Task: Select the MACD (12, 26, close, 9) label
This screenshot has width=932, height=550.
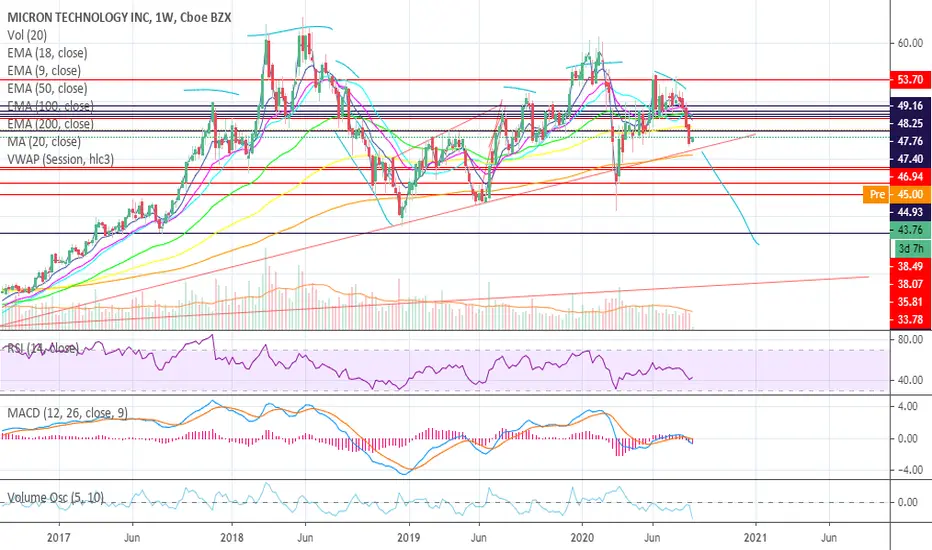Action: tap(67, 413)
